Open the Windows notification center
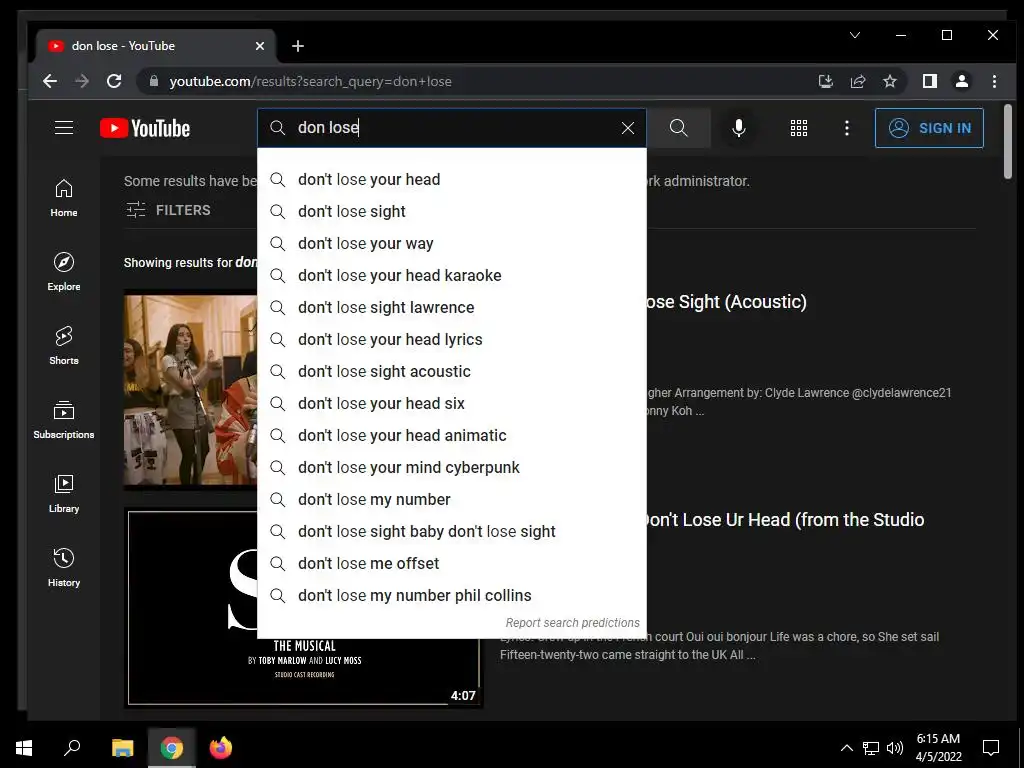Viewport: 1024px width, 768px height. coord(991,748)
